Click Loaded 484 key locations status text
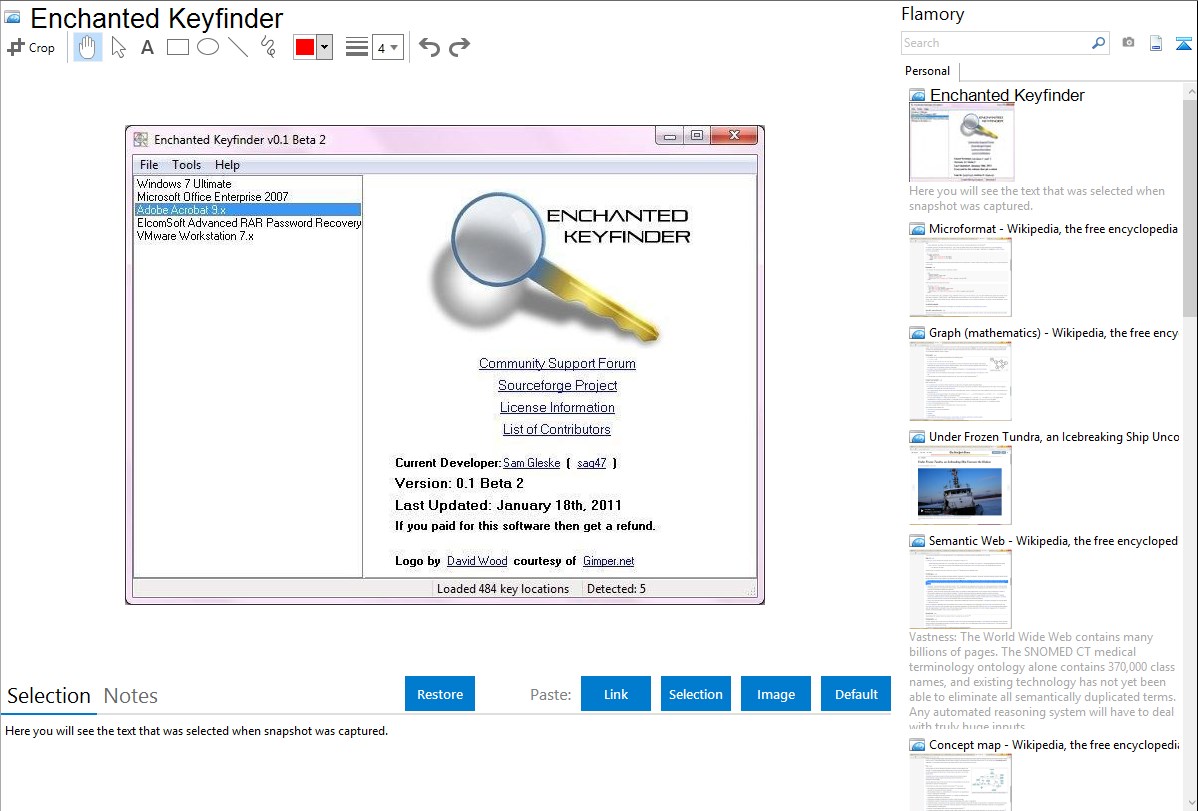1198x811 pixels. pos(503,589)
